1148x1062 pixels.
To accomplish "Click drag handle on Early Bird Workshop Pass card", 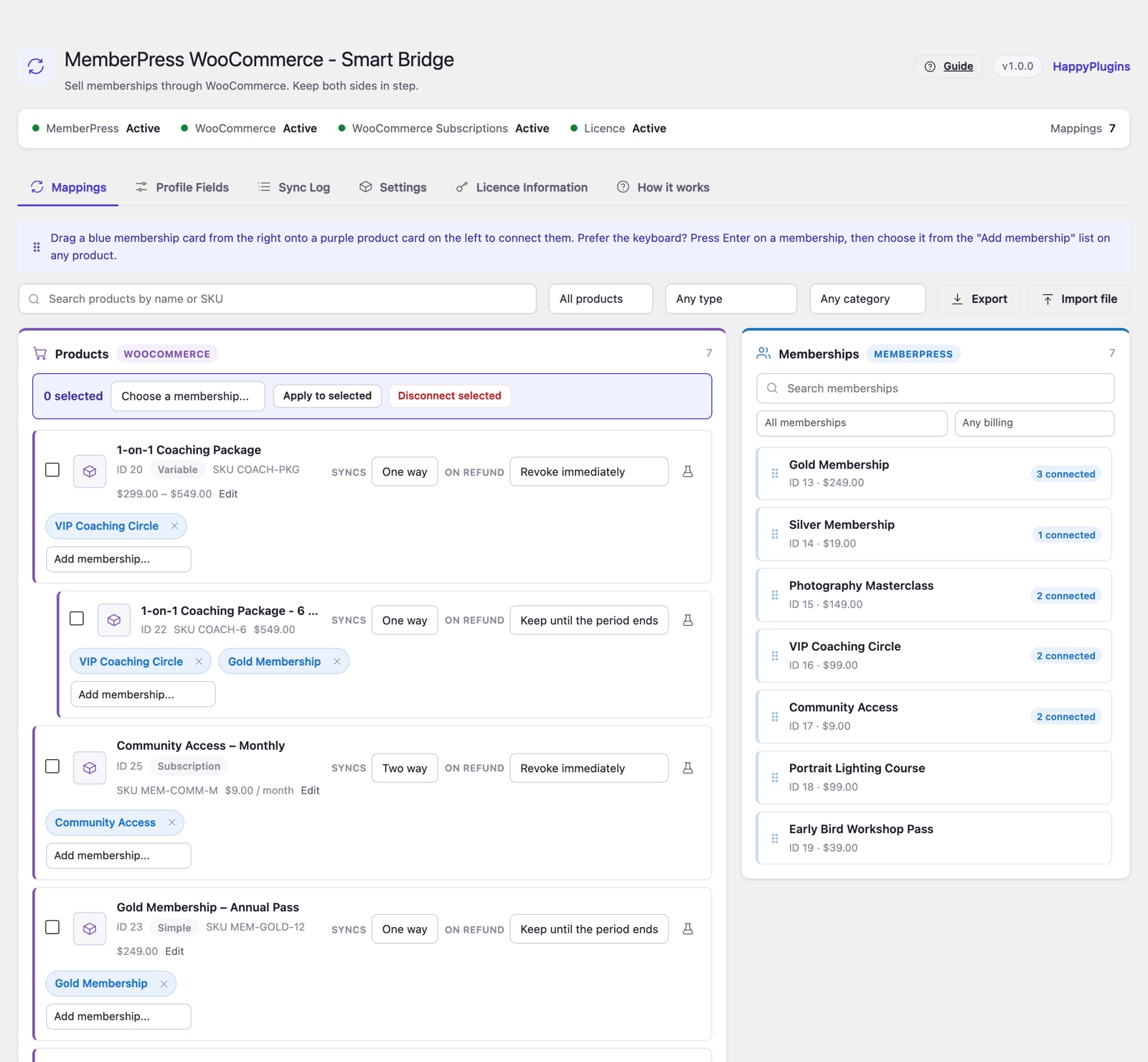I will coord(775,838).
